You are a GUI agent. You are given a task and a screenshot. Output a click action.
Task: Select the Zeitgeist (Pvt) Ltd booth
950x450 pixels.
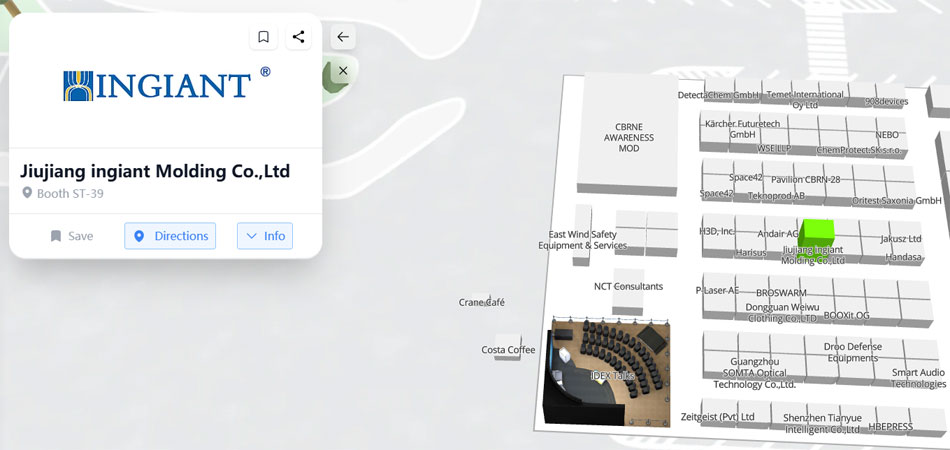(717, 417)
